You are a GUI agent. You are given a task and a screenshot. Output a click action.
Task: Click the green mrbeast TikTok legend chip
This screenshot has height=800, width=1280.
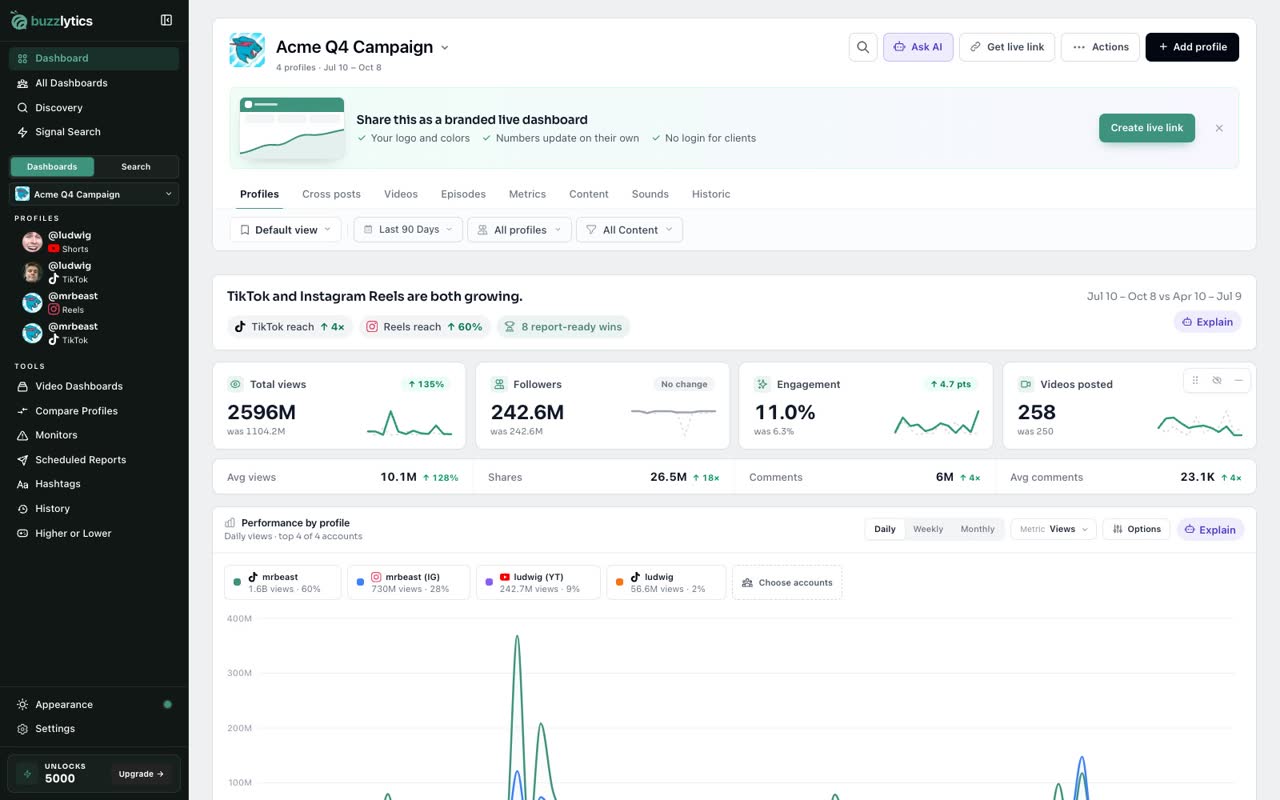[283, 583]
